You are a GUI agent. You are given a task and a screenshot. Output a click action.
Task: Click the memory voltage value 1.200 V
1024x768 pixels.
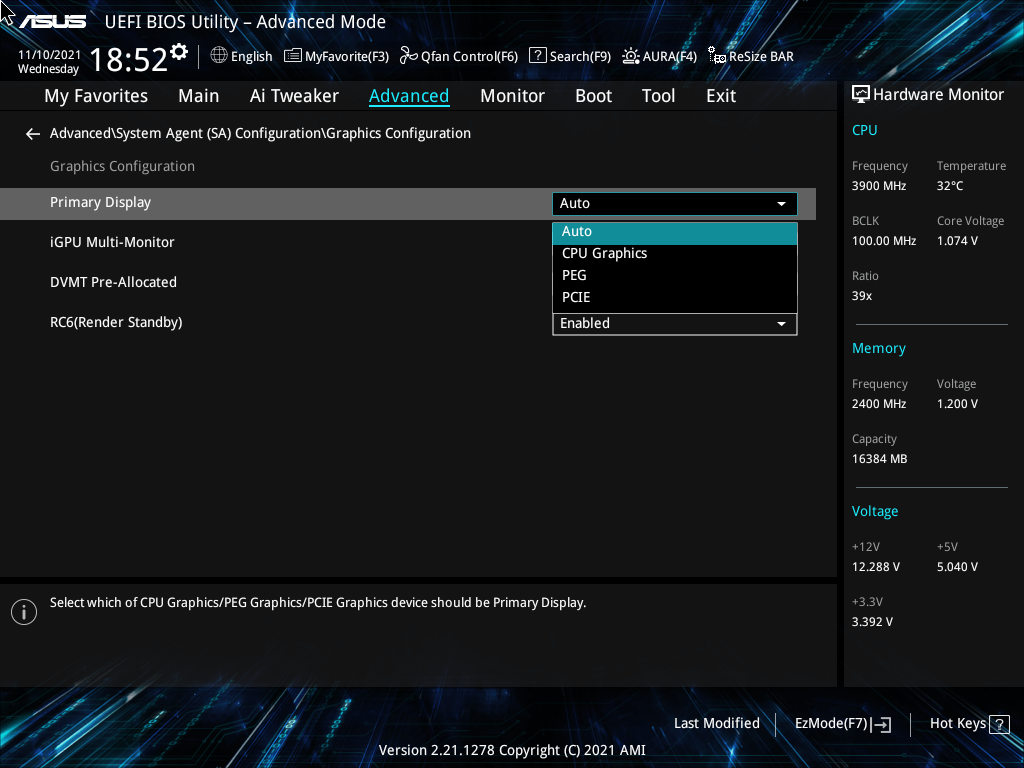coord(957,404)
